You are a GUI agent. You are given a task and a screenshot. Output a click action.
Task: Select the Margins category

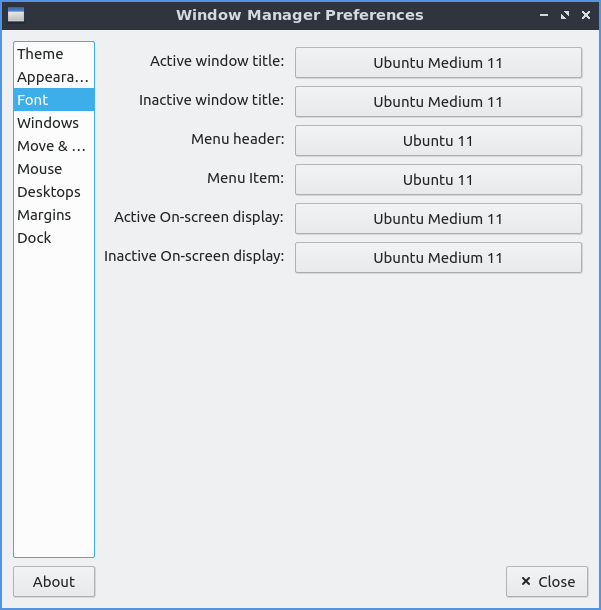pyautogui.click(x=44, y=215)
